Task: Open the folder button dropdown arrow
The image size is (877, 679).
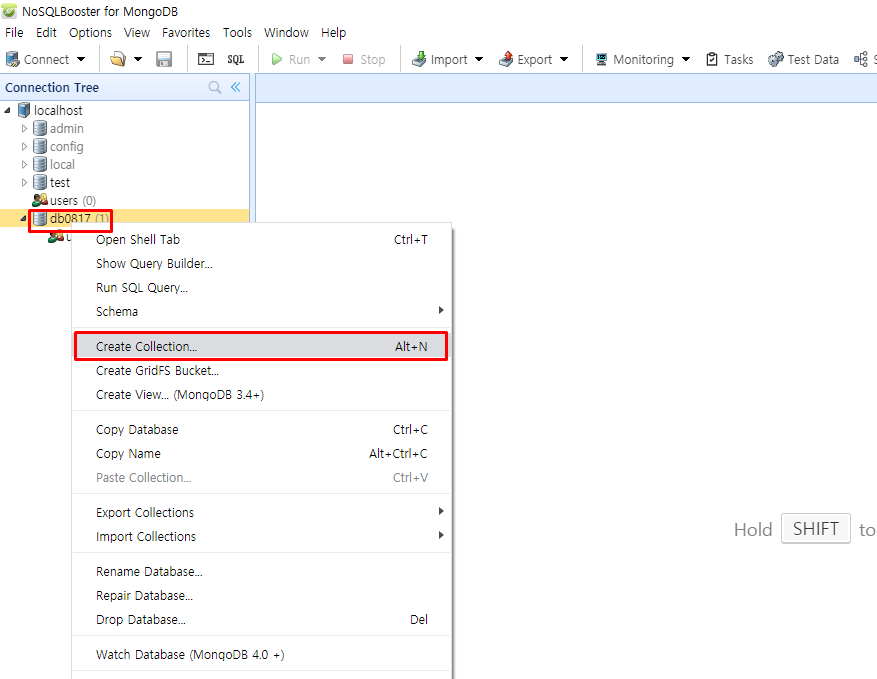Action: 138,59
